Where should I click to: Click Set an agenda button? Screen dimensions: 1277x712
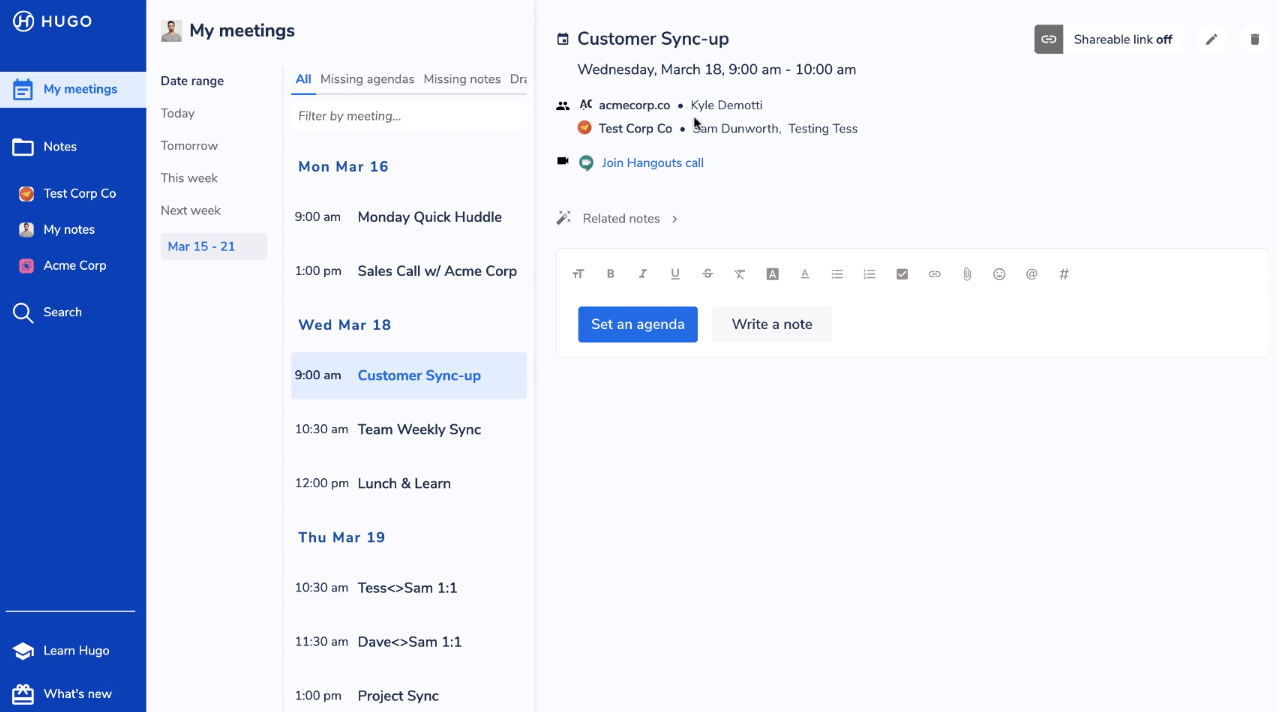637,324
